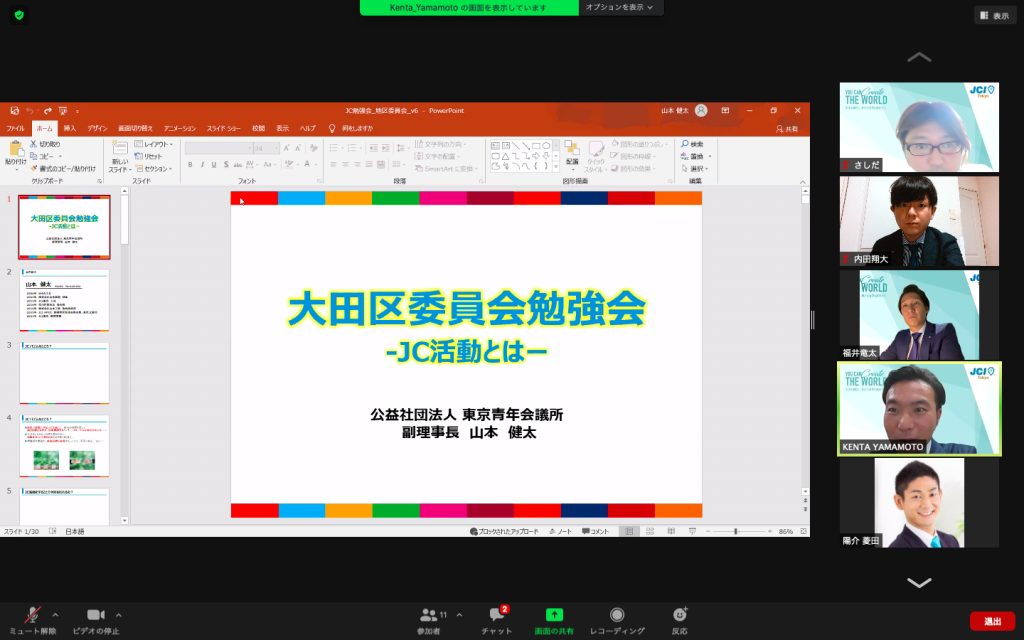Image resolution: width=1024 pixels, height=640 pixels.
Task: Click the 表示 view button
Action: point(994,15)
